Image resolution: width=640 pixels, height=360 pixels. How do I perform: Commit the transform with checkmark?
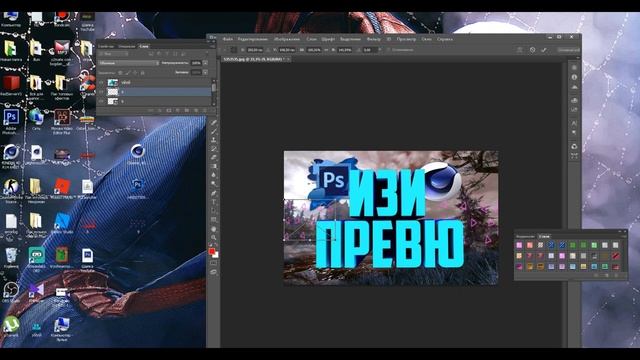click(x=544, y=50)
